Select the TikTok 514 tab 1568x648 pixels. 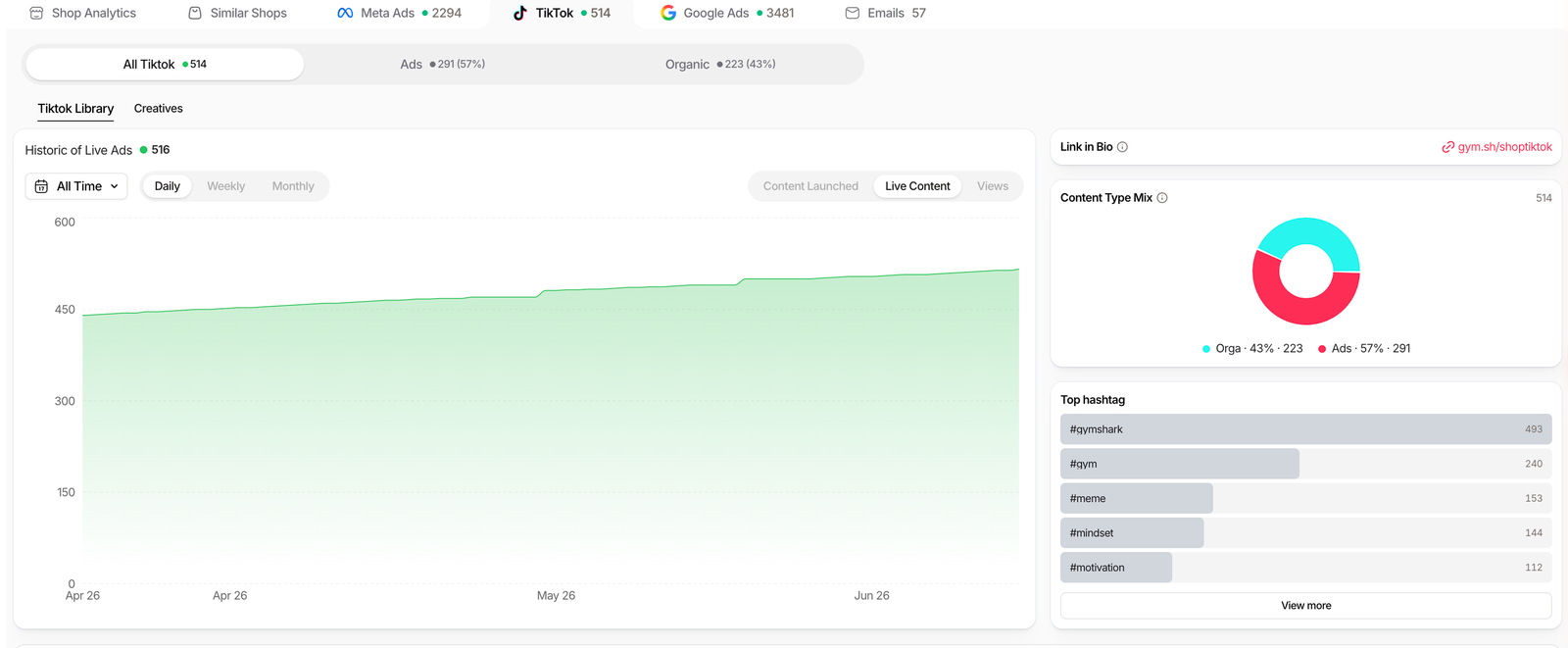click(562, 13)
